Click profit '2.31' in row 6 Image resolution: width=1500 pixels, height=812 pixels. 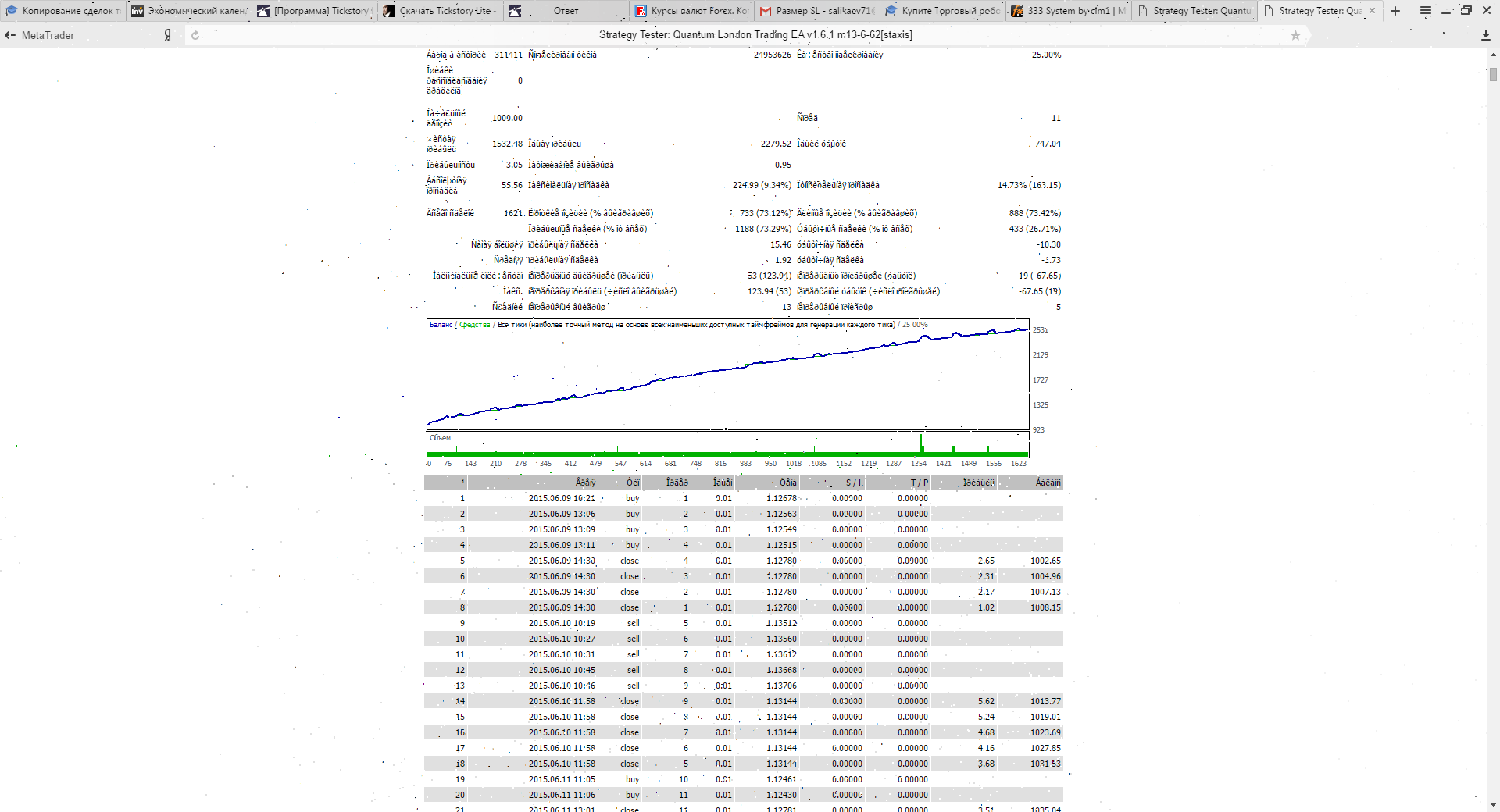[x=986, y=576]
